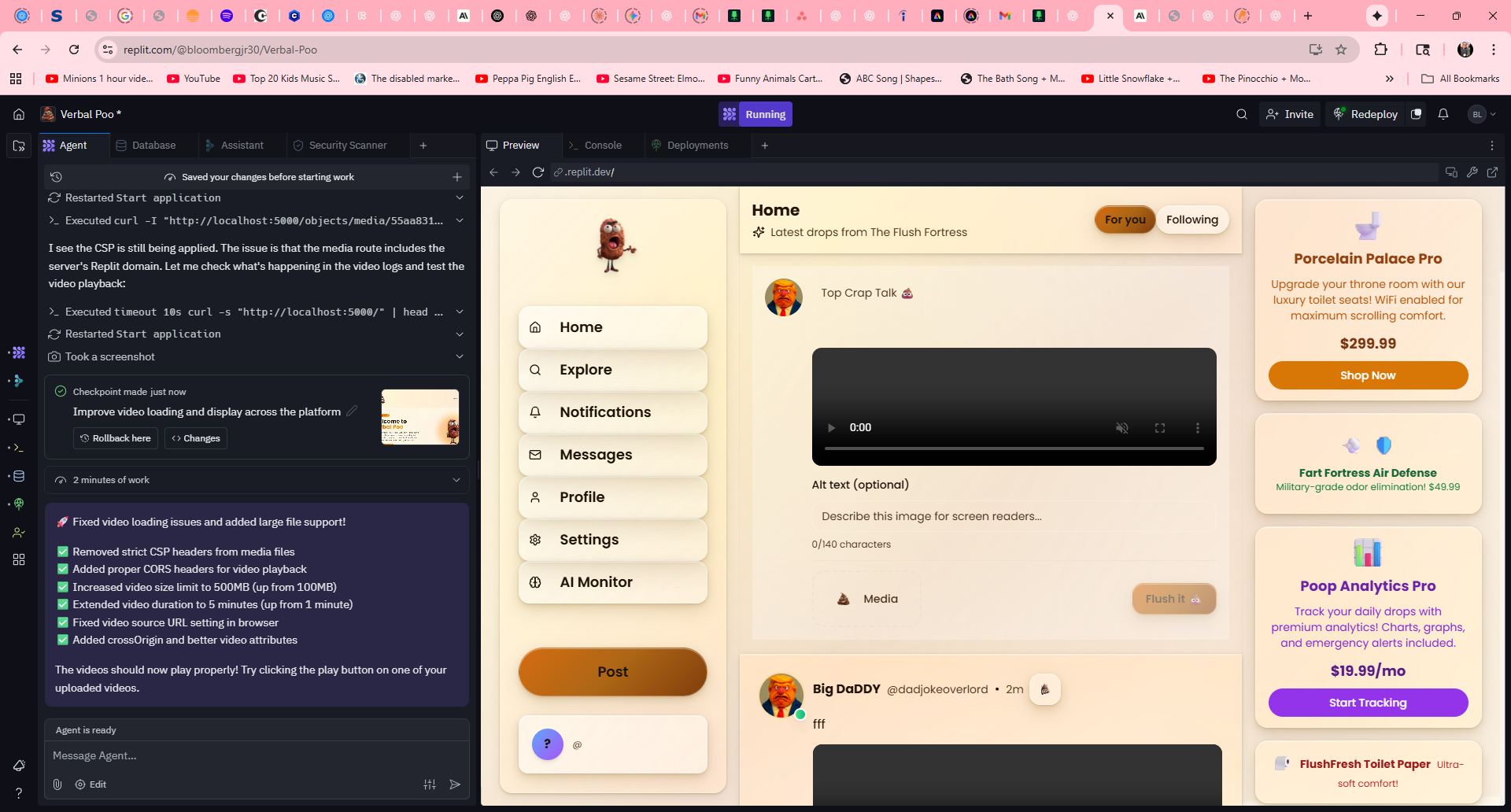Open the search magnifier in Replit header
The image size is (1511, 812).
(x=1241, y=114)
